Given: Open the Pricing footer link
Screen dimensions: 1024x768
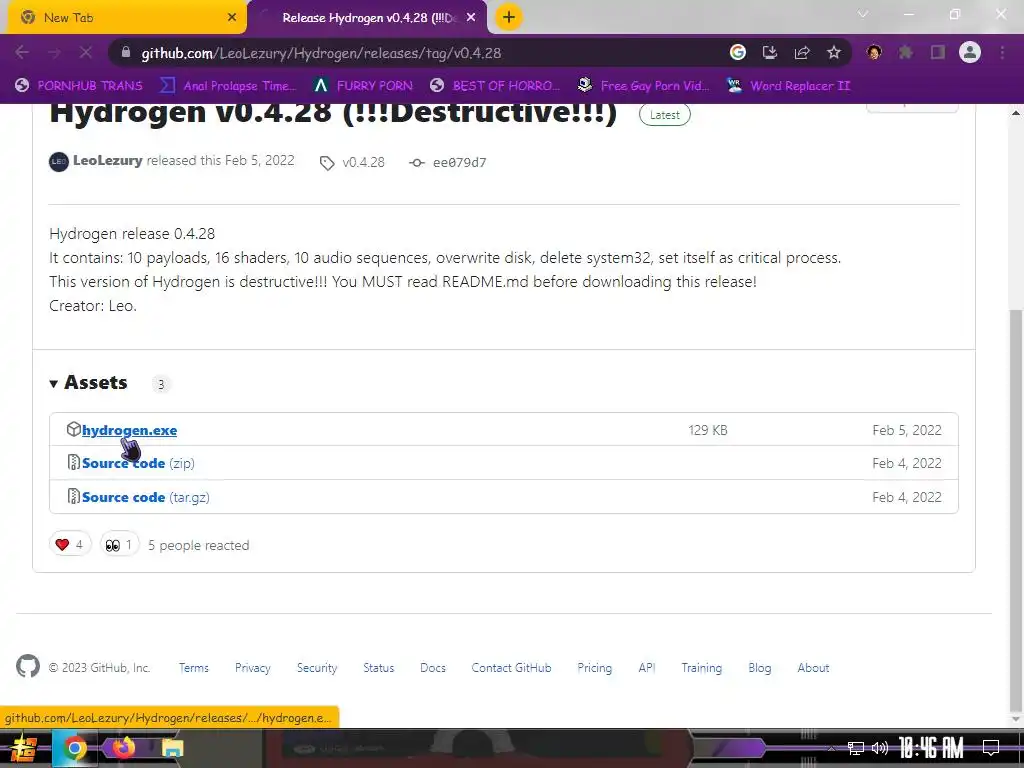Looking at the screenshot, I should 595,667.
